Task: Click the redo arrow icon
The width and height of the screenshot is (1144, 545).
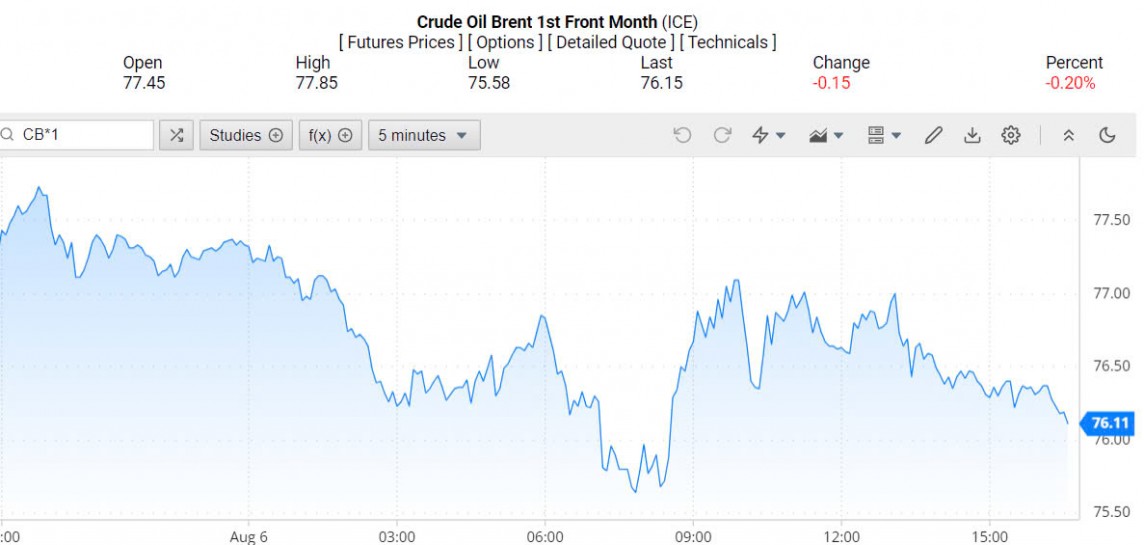Action: [722, 135]
